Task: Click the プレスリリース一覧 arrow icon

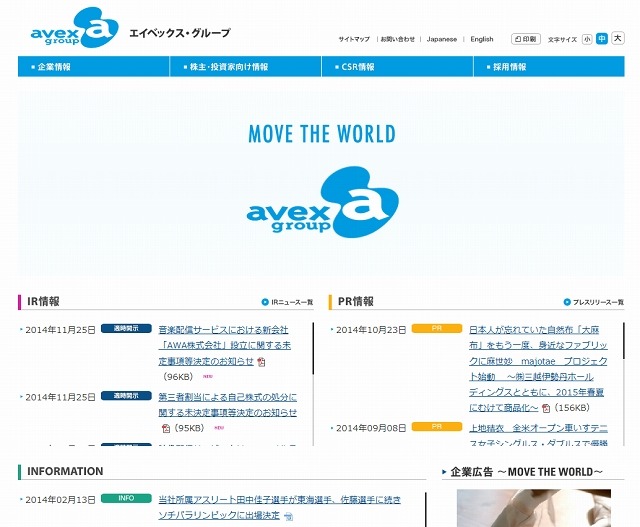Action: (x=567, y=302)
